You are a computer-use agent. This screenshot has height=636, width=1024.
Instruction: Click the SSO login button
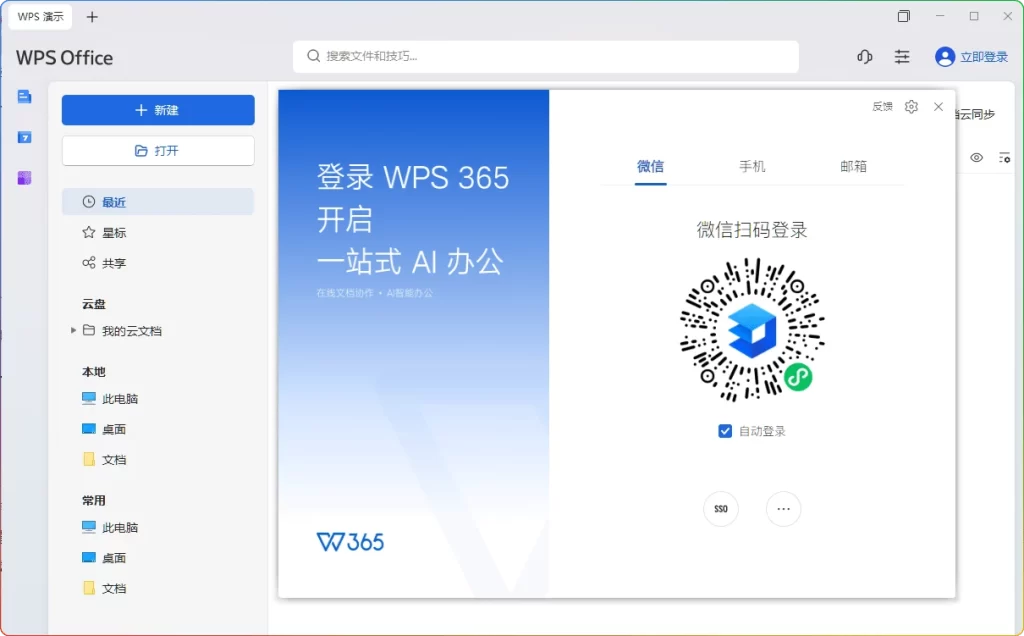coord(721,509)
